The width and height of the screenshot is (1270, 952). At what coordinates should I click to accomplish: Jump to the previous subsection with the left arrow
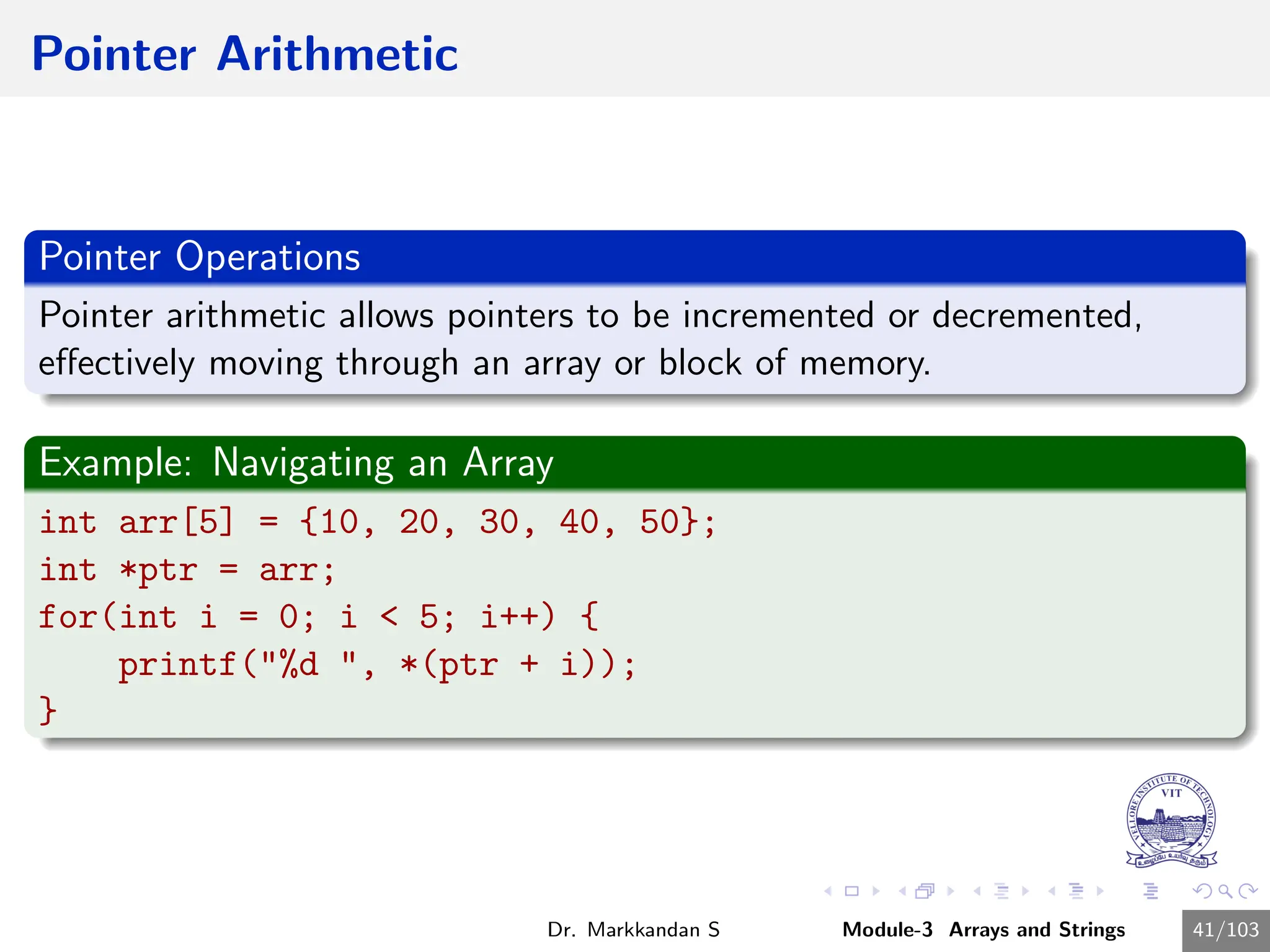977,891
